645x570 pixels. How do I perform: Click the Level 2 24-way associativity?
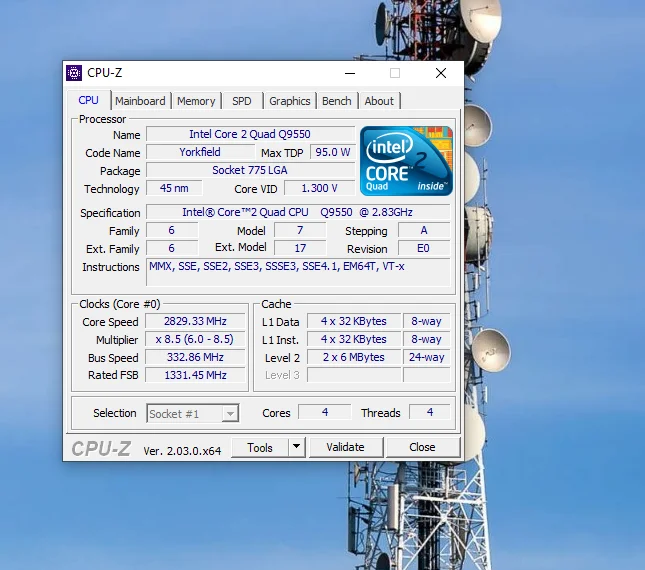click(427, 357)
